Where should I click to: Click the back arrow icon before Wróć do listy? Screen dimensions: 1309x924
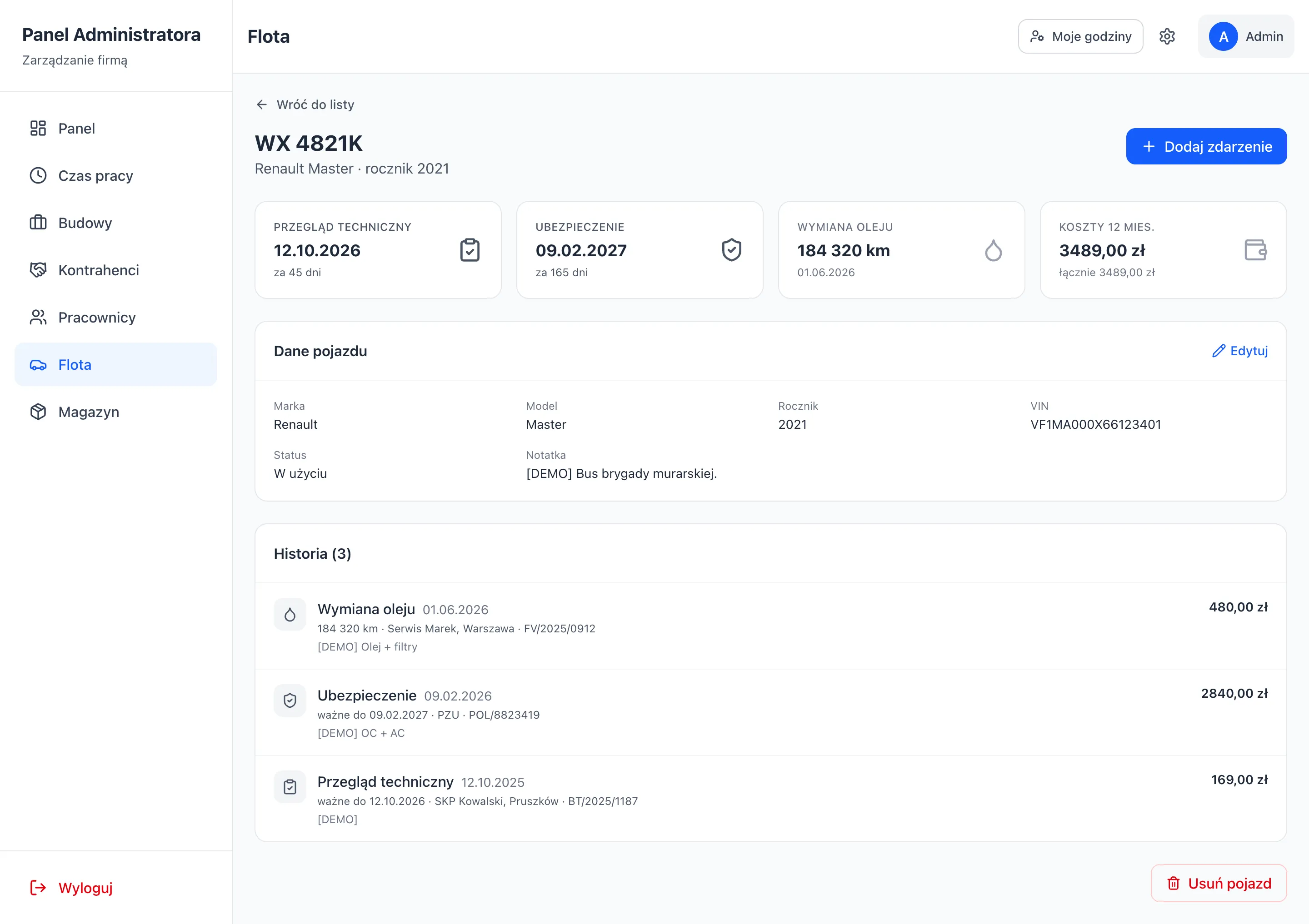[262, 104]
